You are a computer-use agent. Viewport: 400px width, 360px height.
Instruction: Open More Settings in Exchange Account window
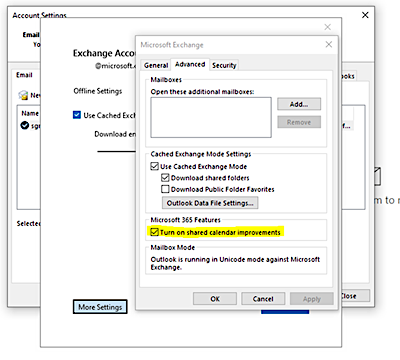click(100, 307)
